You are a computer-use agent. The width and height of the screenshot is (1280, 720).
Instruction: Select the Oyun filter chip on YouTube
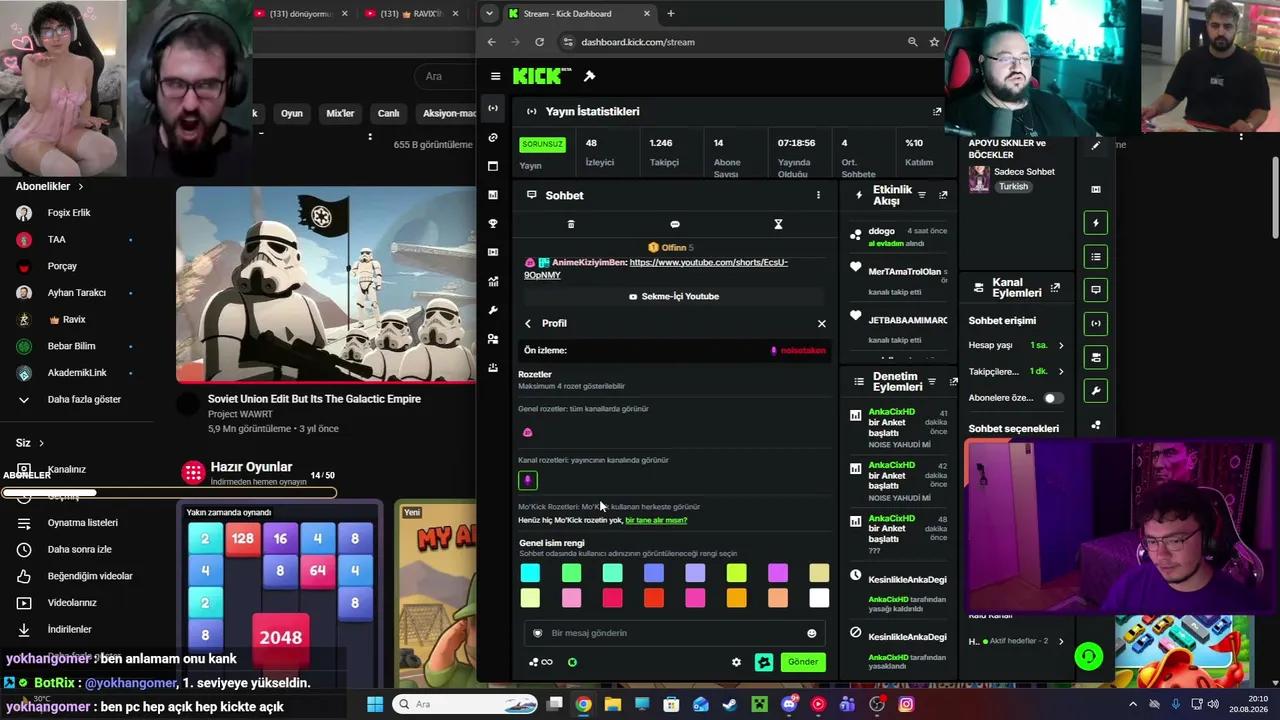pyautogui.click(x=291, y=113)
